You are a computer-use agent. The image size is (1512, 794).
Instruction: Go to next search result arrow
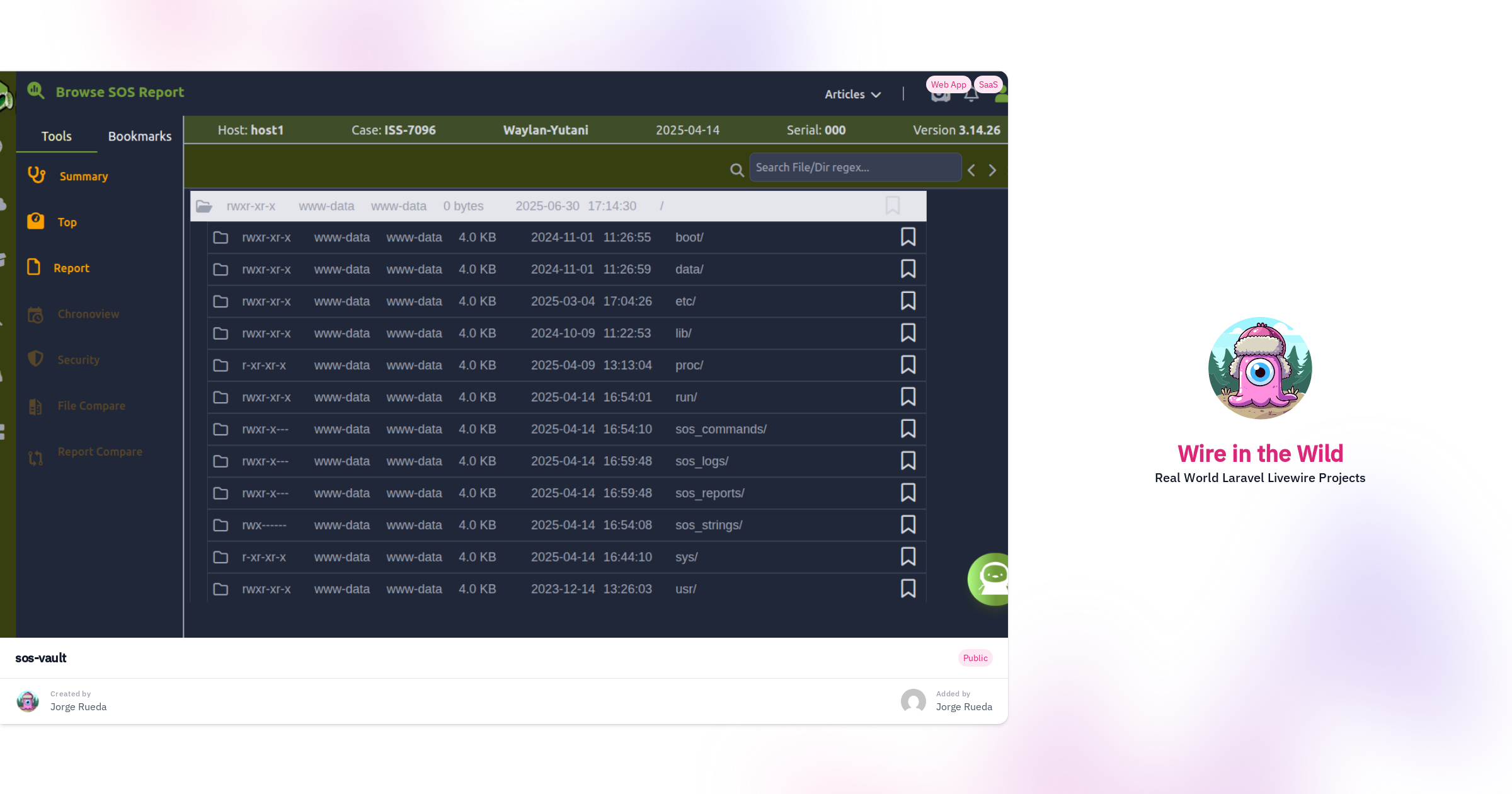992,170
